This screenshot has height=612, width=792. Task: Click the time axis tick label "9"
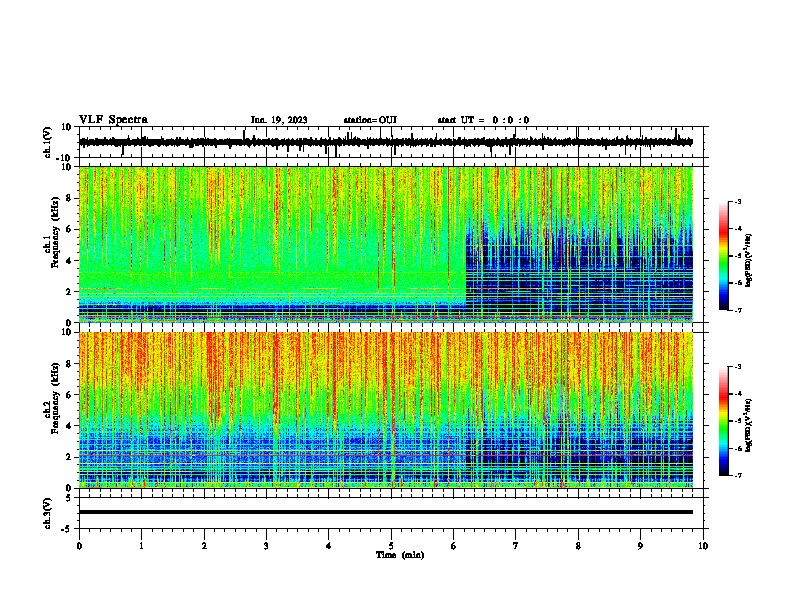[640, 546]
